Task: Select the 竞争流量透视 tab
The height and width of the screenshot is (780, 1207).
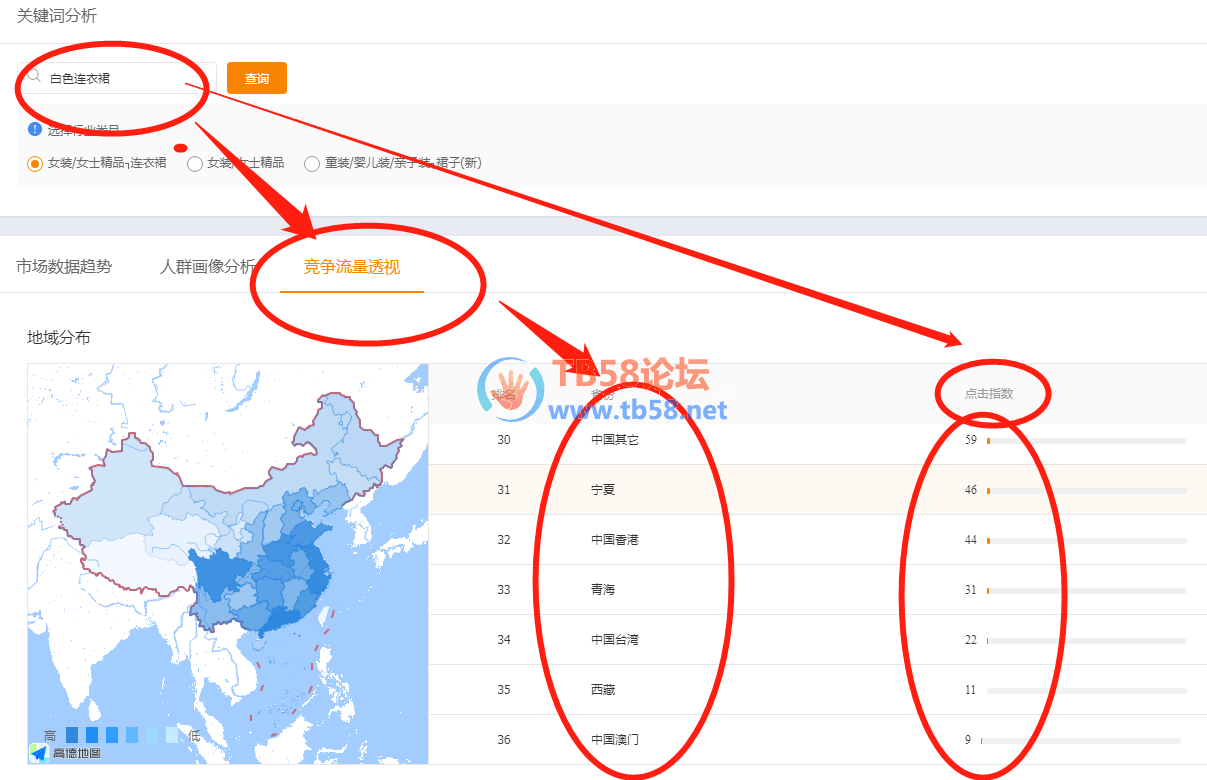Action: coord(352,267)
